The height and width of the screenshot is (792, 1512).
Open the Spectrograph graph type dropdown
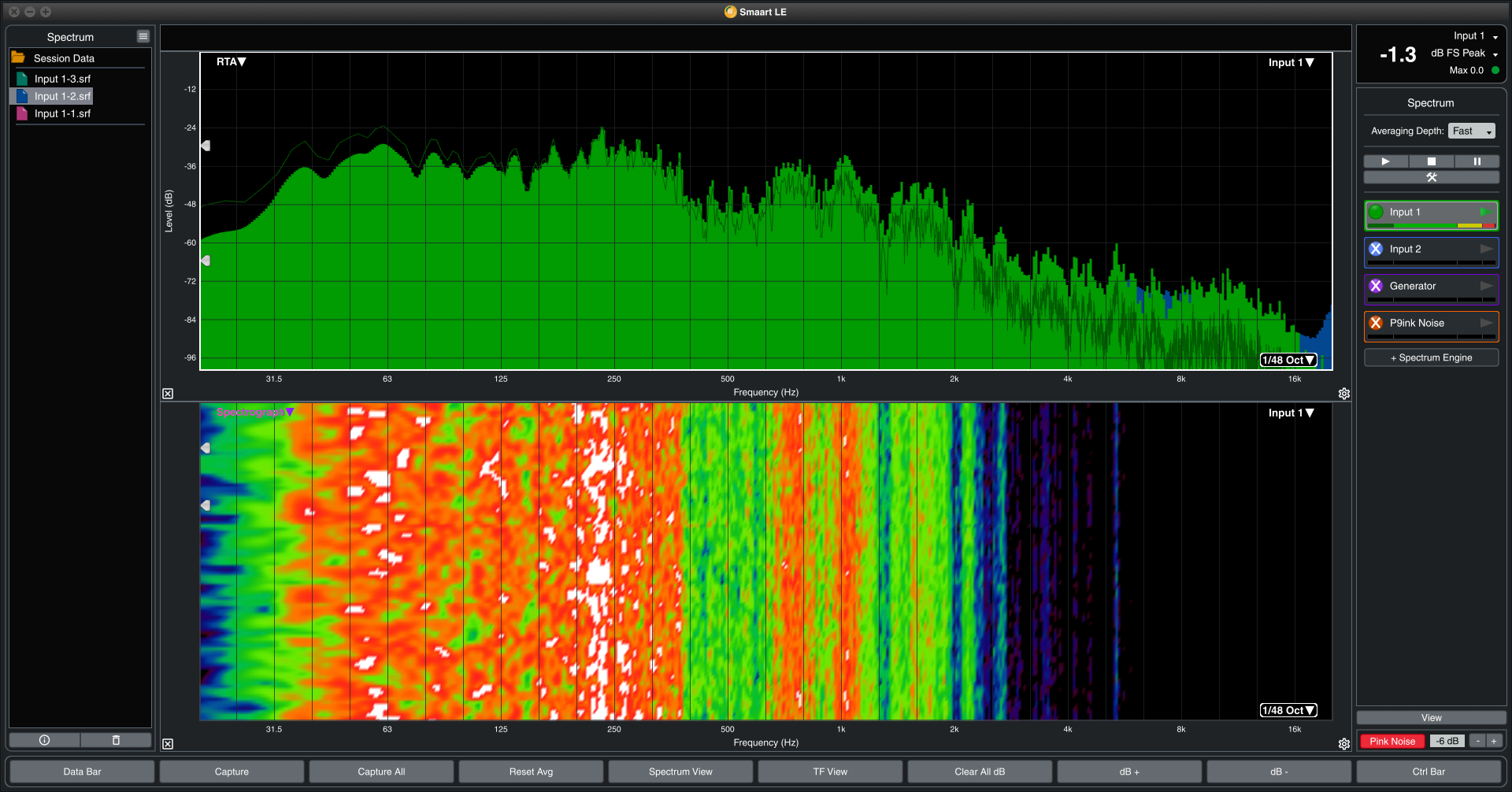point(255,412)
